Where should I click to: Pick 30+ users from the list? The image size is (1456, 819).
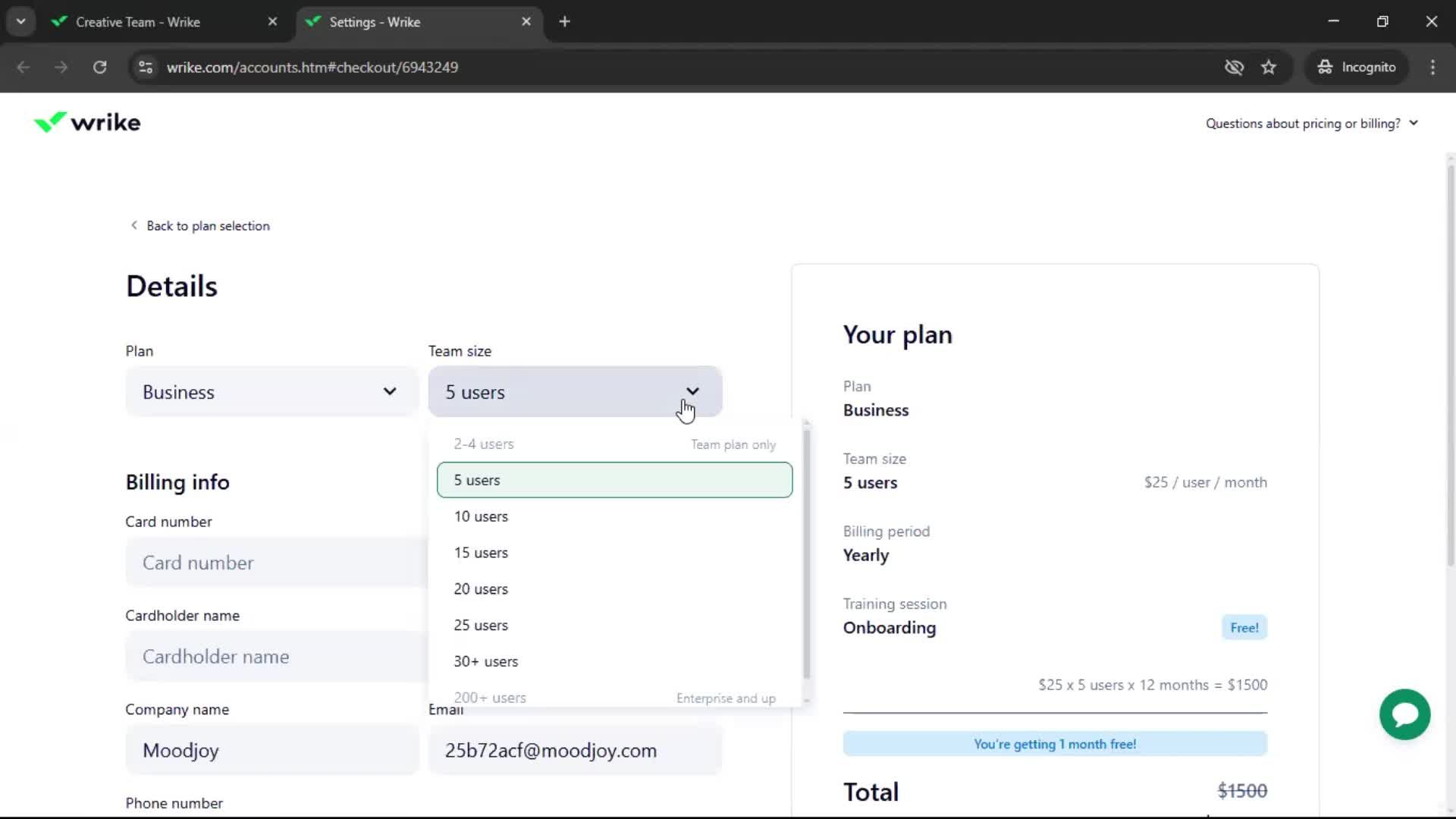click(614, 661)
